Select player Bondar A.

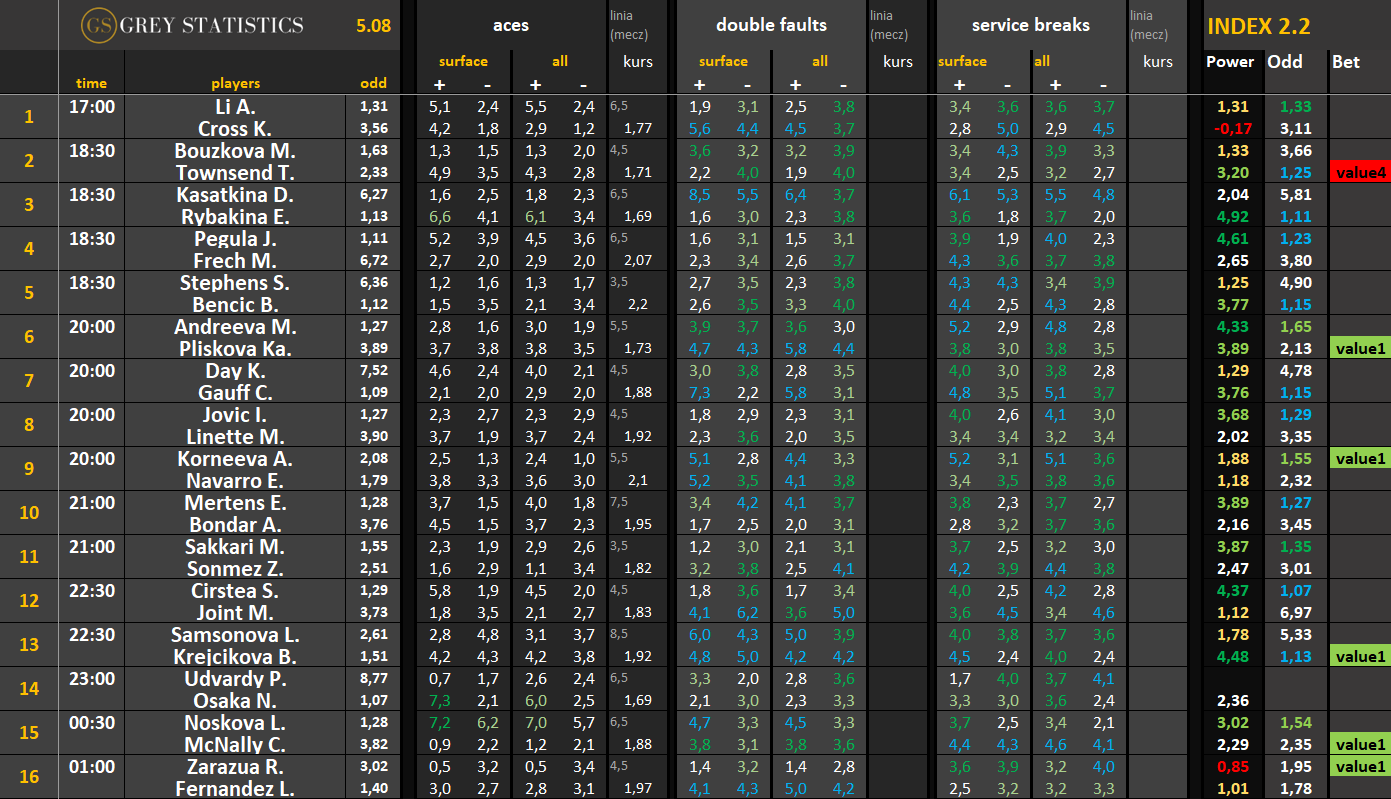(x=235, y=524)
